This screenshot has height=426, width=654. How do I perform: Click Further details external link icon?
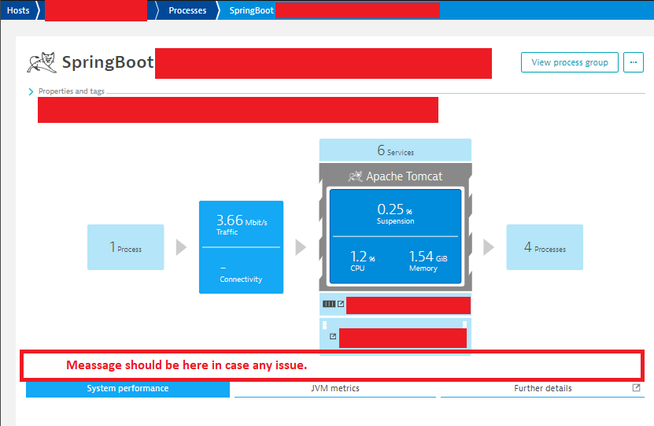(636, 388)
